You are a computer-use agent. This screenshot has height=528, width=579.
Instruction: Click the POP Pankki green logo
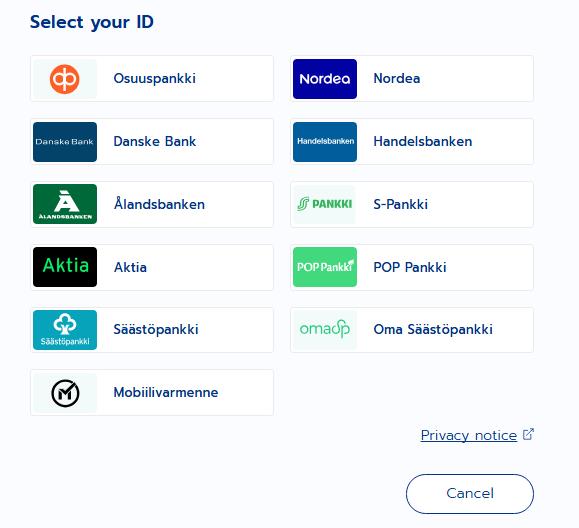pyautogui.click(x=325, y=267)
